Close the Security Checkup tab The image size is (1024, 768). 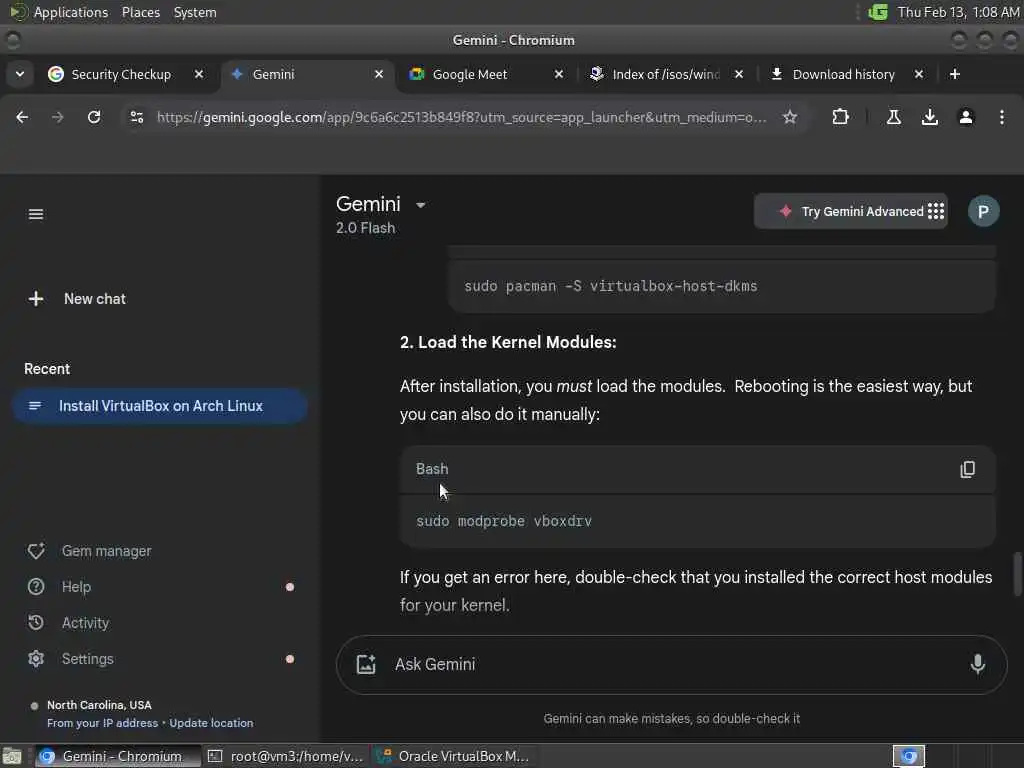click(199, 74)
